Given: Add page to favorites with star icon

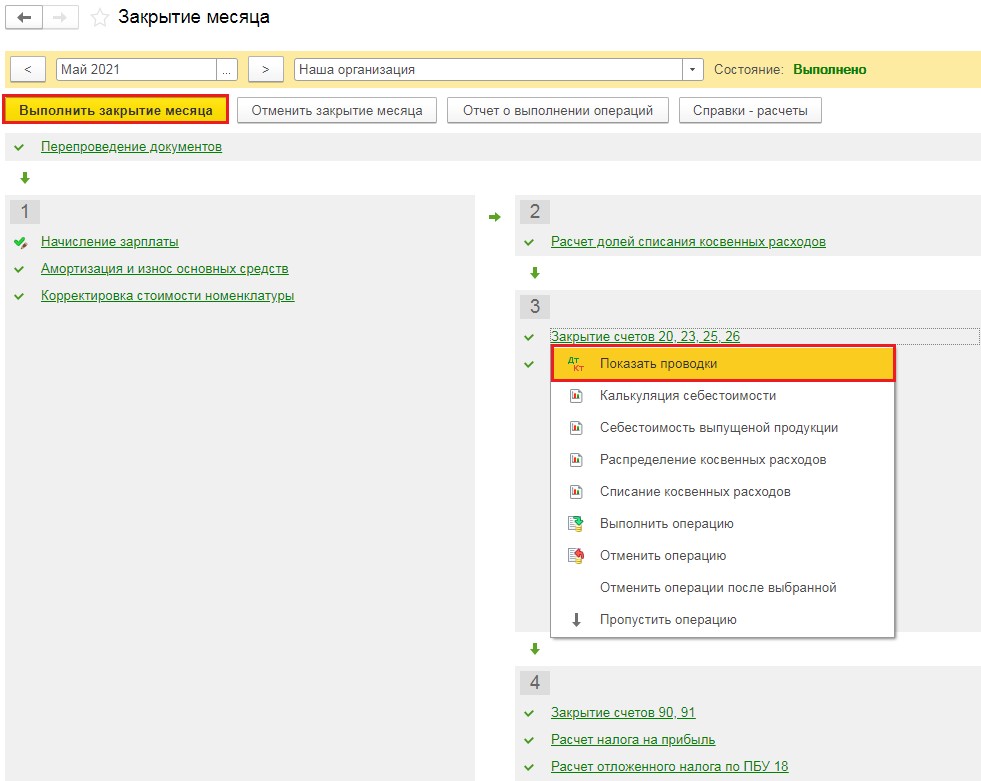Looking at the screenshot, I should [x=99, y=18].
